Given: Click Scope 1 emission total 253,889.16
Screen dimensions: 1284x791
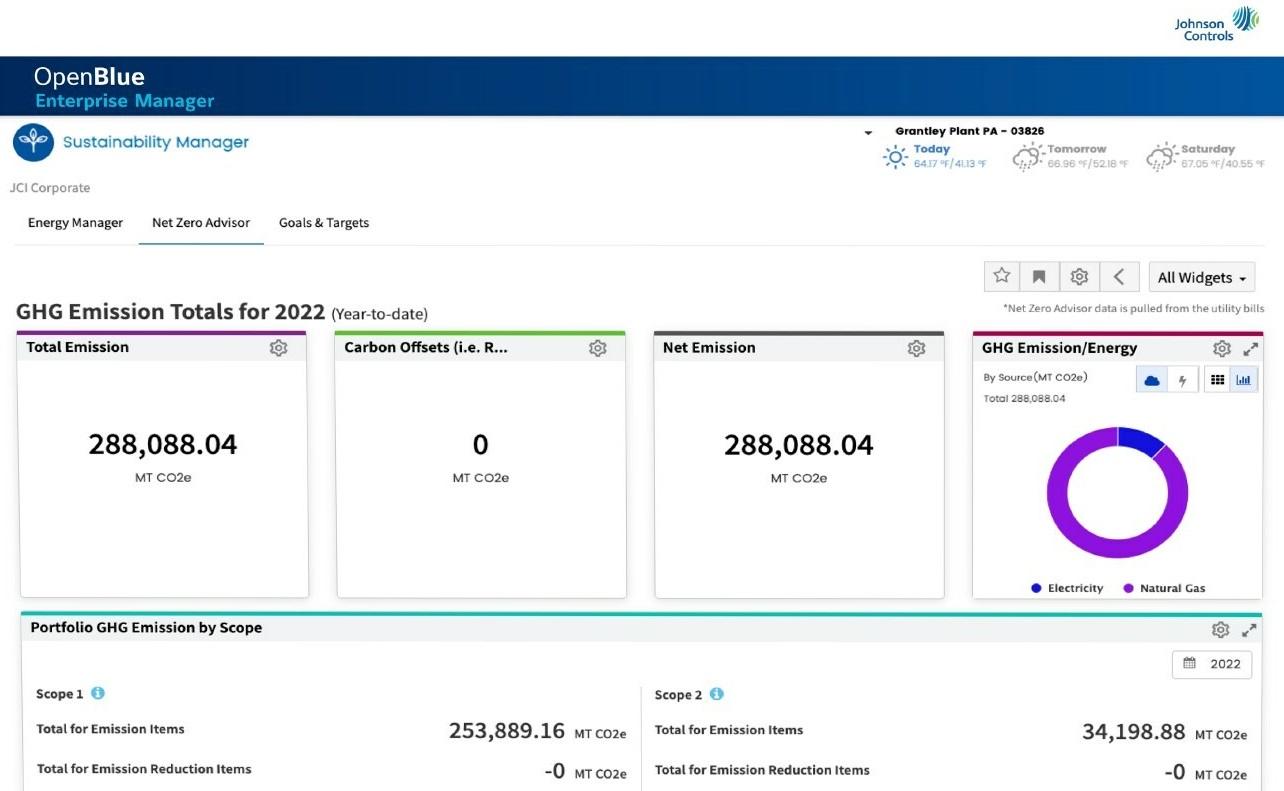Looking at the screenshot, I should [x=507, y=731].
